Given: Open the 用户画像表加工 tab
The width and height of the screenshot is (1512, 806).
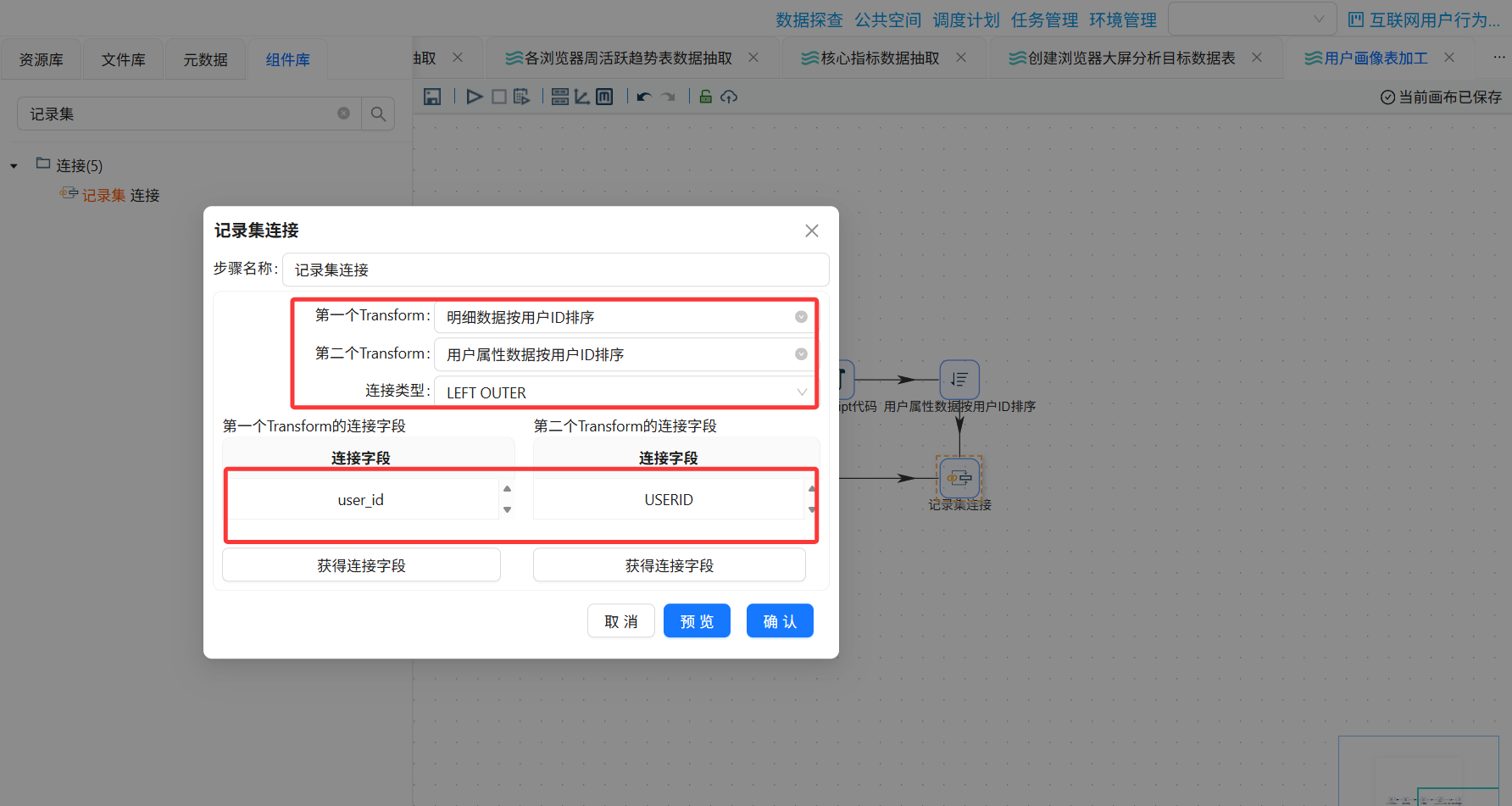Looking at the screenshot, I should pos(1376,58).
